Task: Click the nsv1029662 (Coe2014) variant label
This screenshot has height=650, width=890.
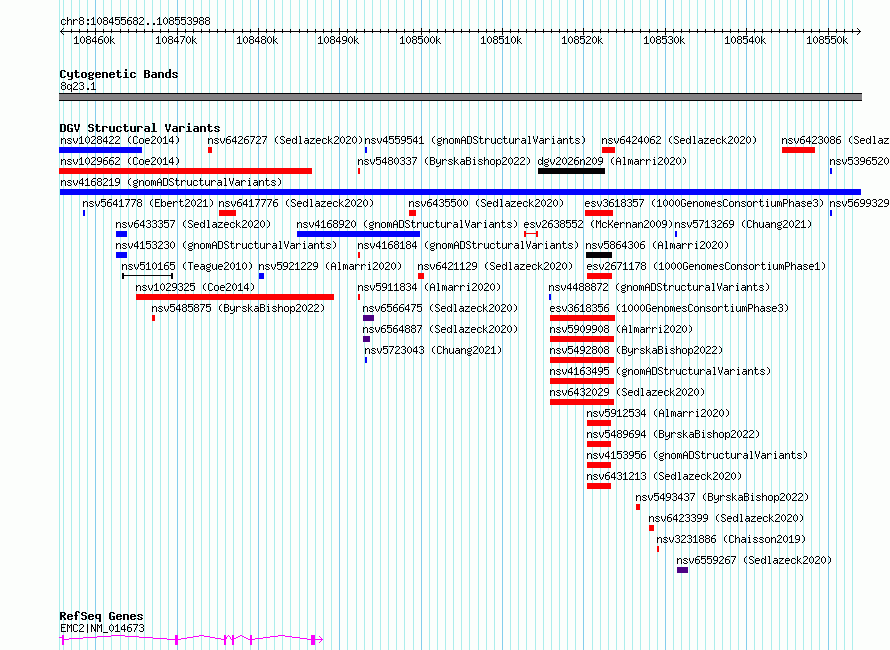Action: [120, 161]
